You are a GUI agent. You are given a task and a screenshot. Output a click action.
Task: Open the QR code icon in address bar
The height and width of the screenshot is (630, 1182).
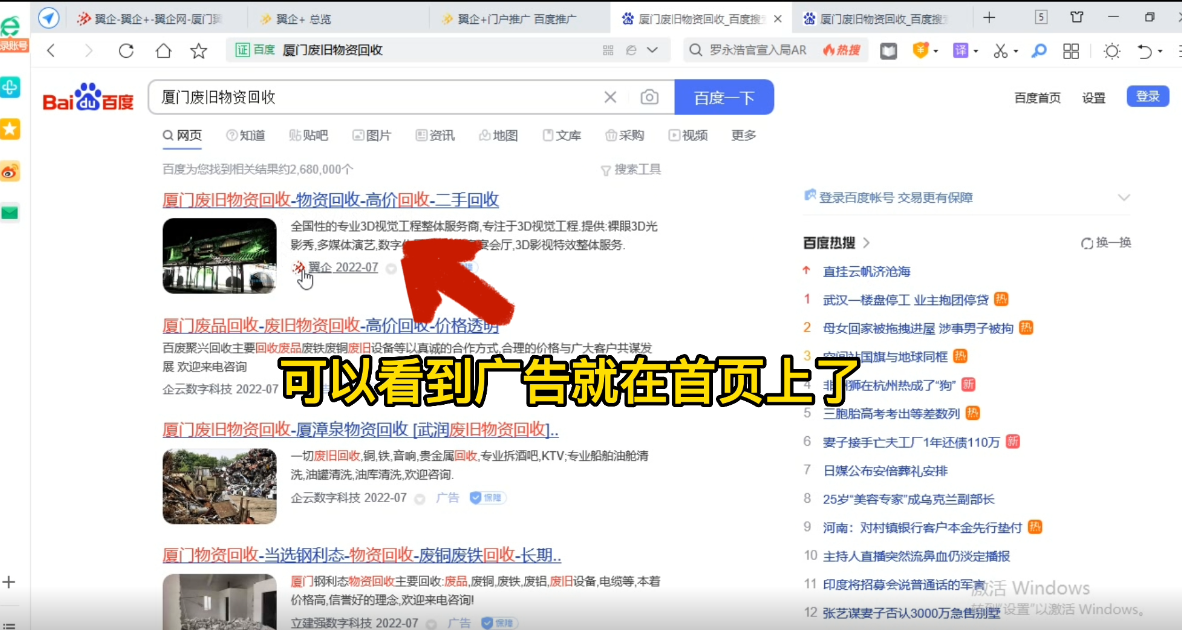[608, 50]
